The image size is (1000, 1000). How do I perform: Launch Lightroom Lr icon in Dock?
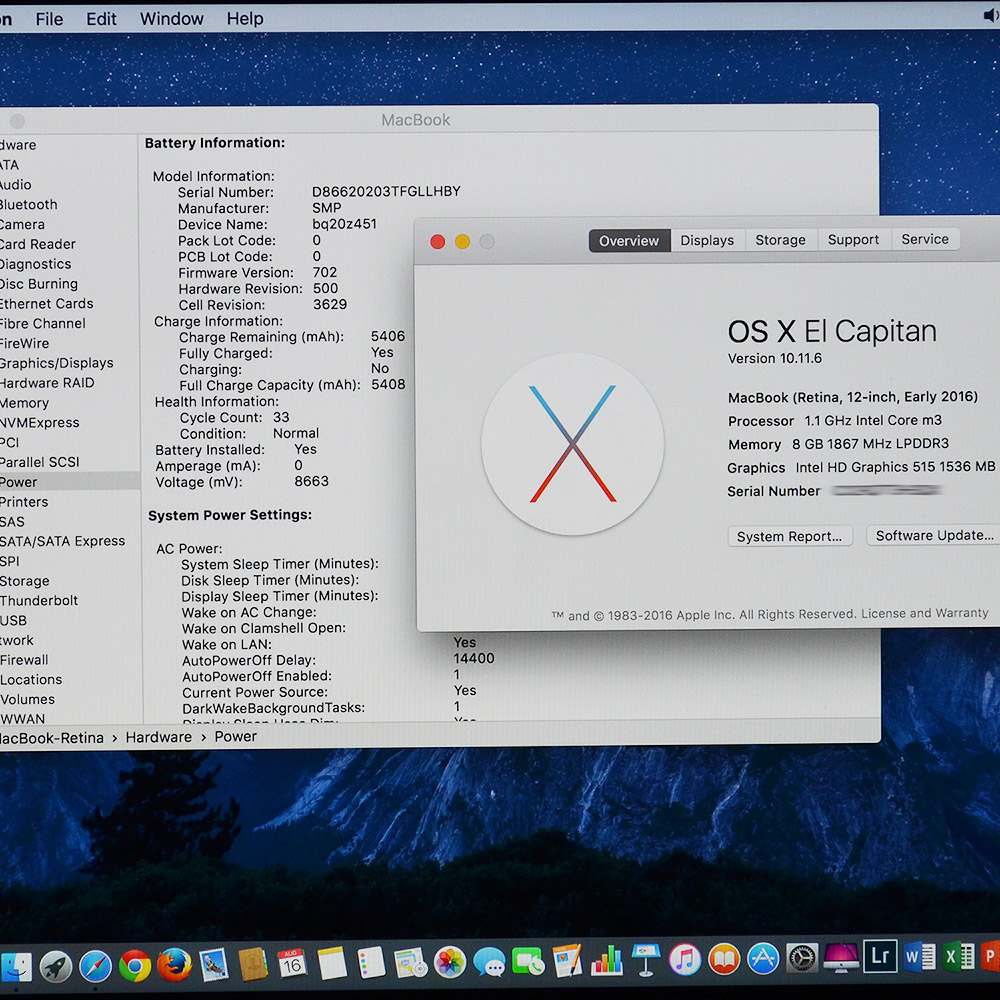[x=880, y=955]
